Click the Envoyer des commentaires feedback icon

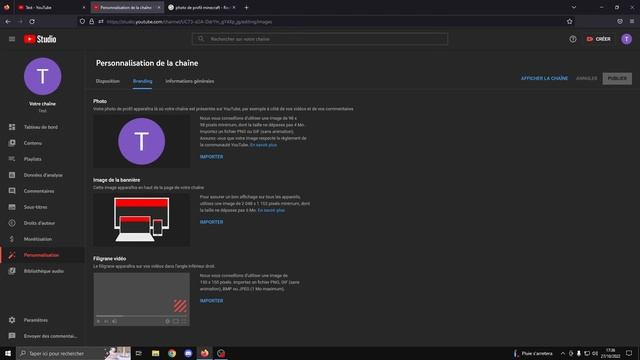(x=12, y=336)
